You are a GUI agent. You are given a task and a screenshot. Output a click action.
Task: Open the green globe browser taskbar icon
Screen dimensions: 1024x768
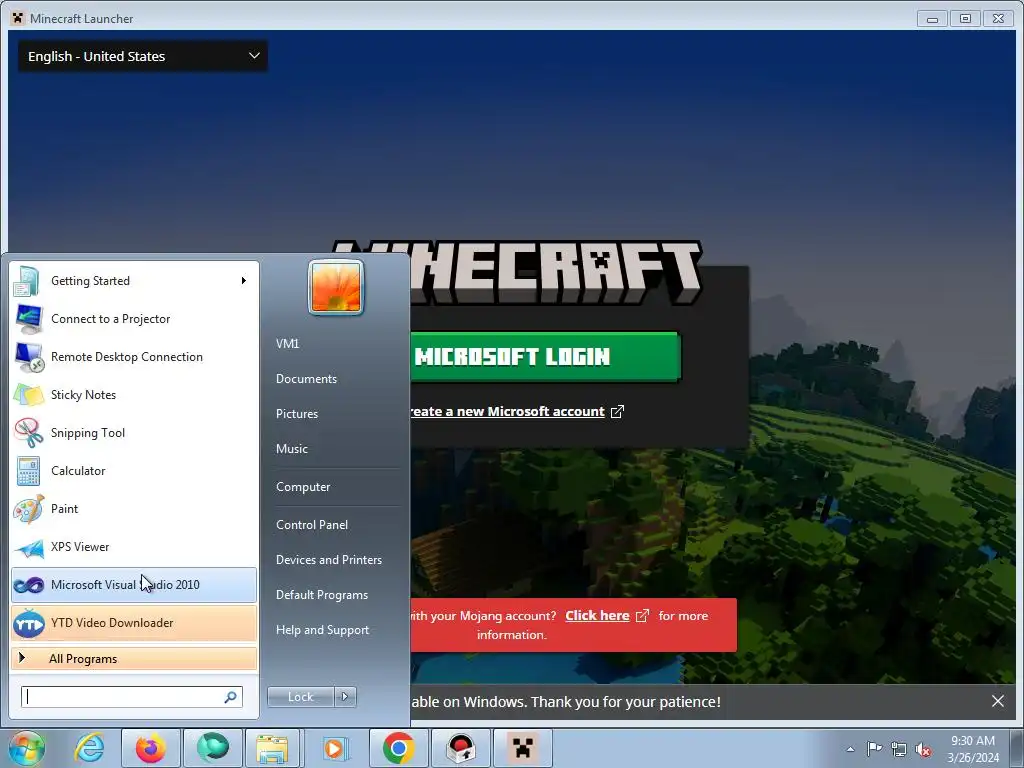coord(213,748)
